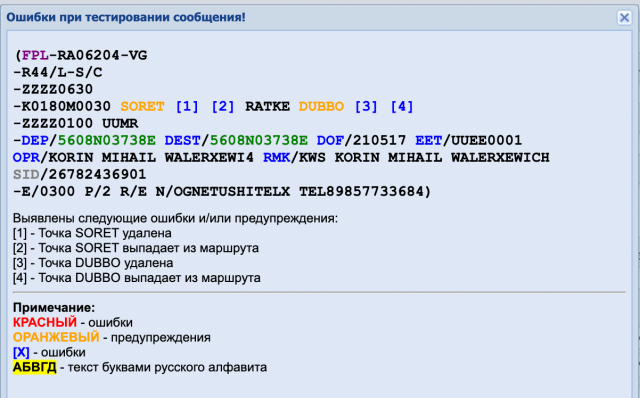Click green coordinates after DEP/

(107, 140)
